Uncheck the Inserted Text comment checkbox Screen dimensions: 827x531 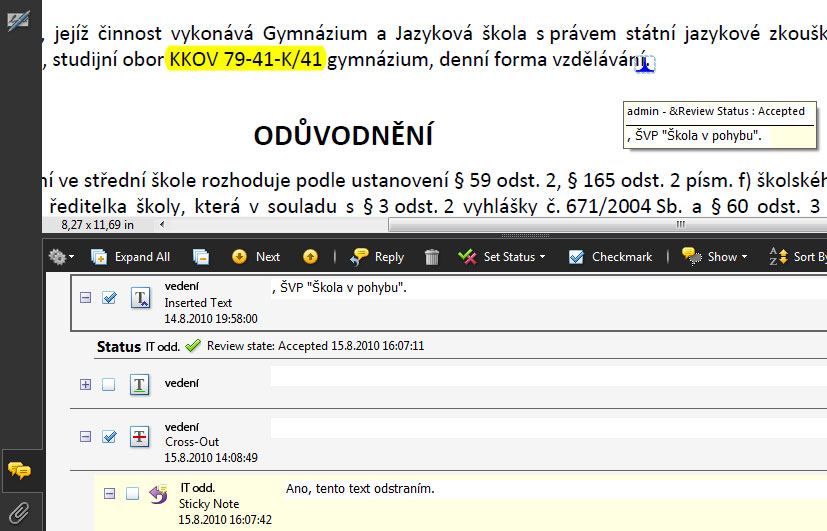tap(109, 297)
